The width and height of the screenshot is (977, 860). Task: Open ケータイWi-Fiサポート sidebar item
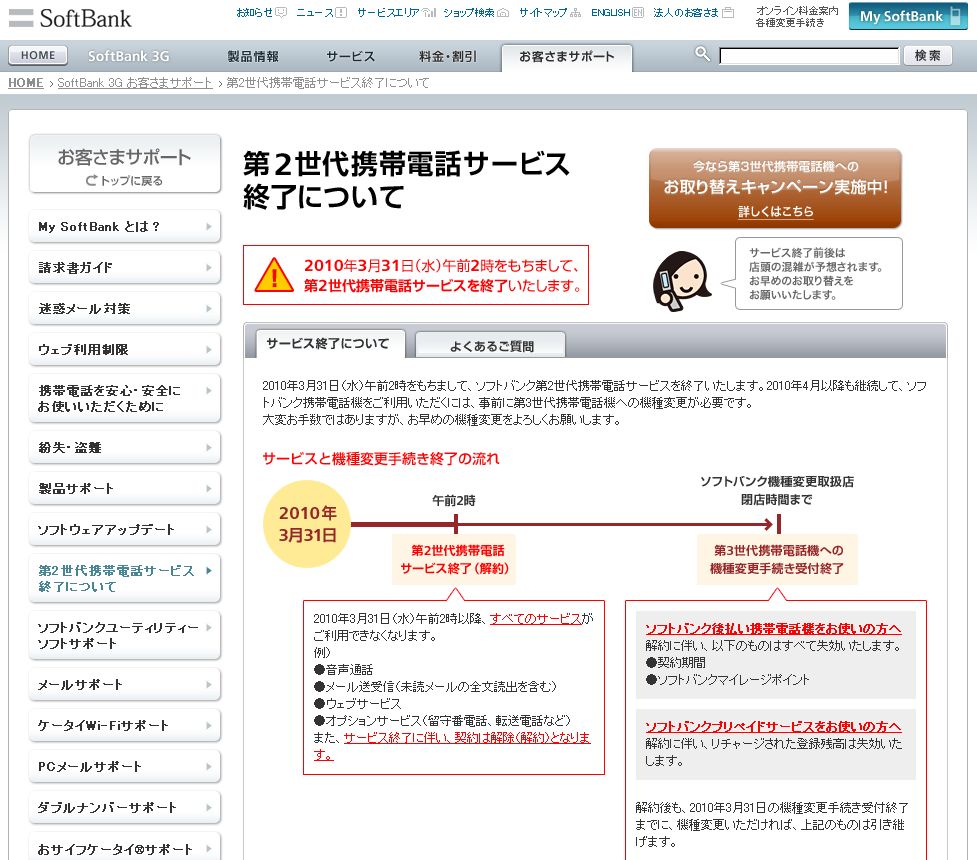125,725
